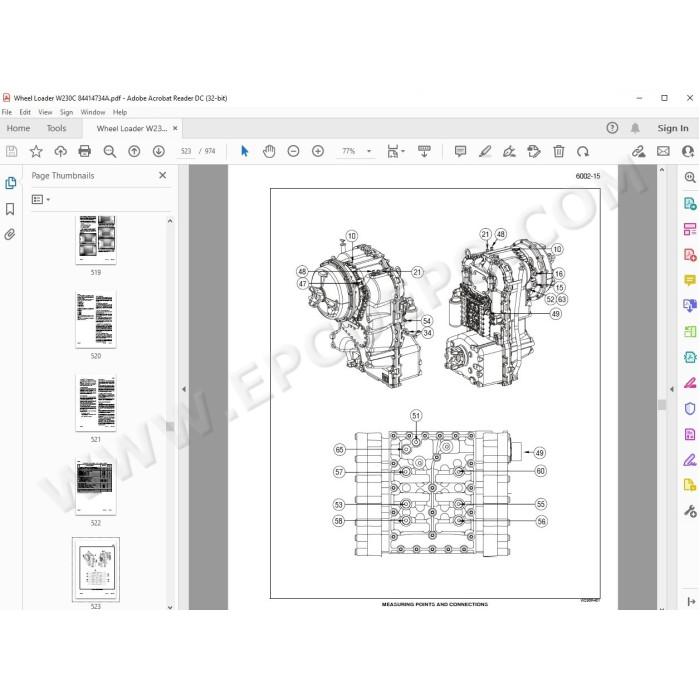
Task: Print the document
Action: point(84,151)
